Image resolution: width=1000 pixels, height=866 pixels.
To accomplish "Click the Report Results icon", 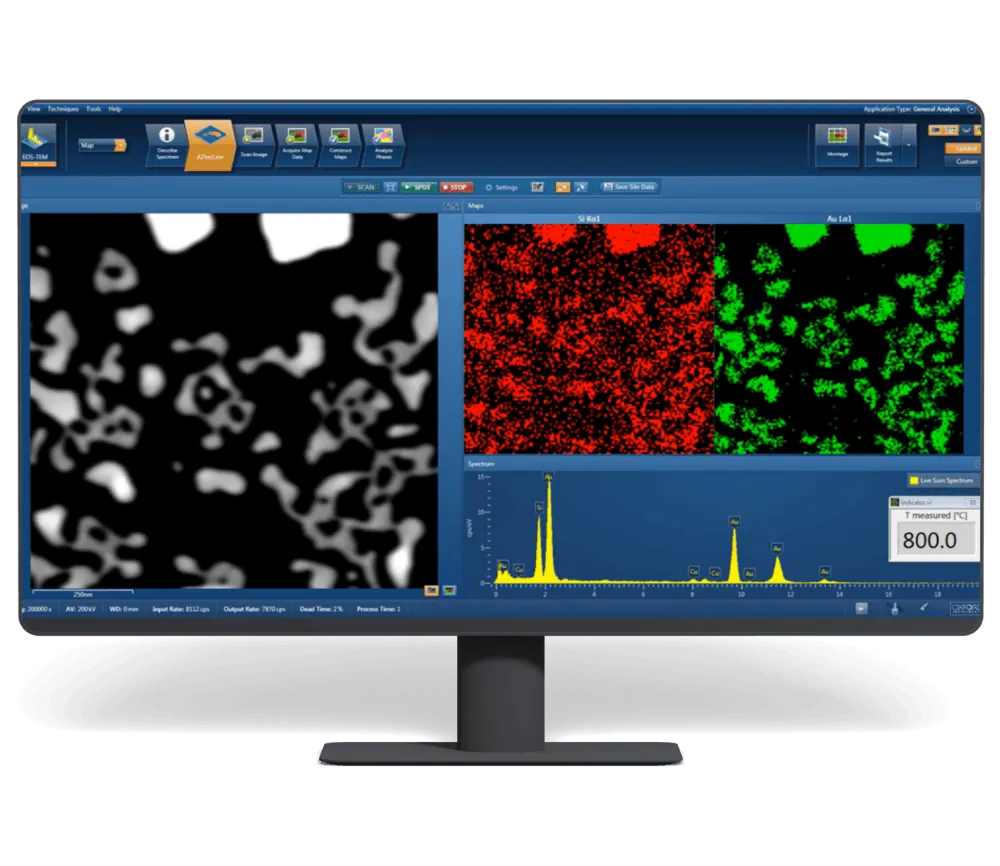I will point(883,145).
